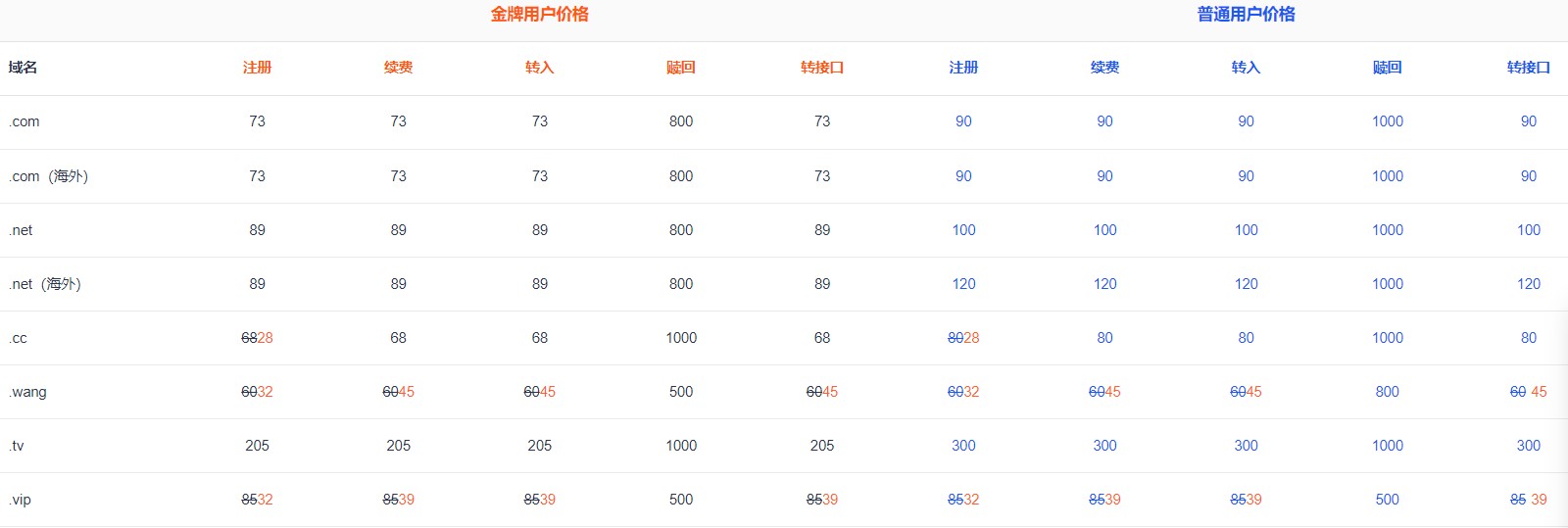Click gold 转入 price 8539 in .vip row
The height and width of the screenshot is (528, 1568).
[x=539, y=500]
